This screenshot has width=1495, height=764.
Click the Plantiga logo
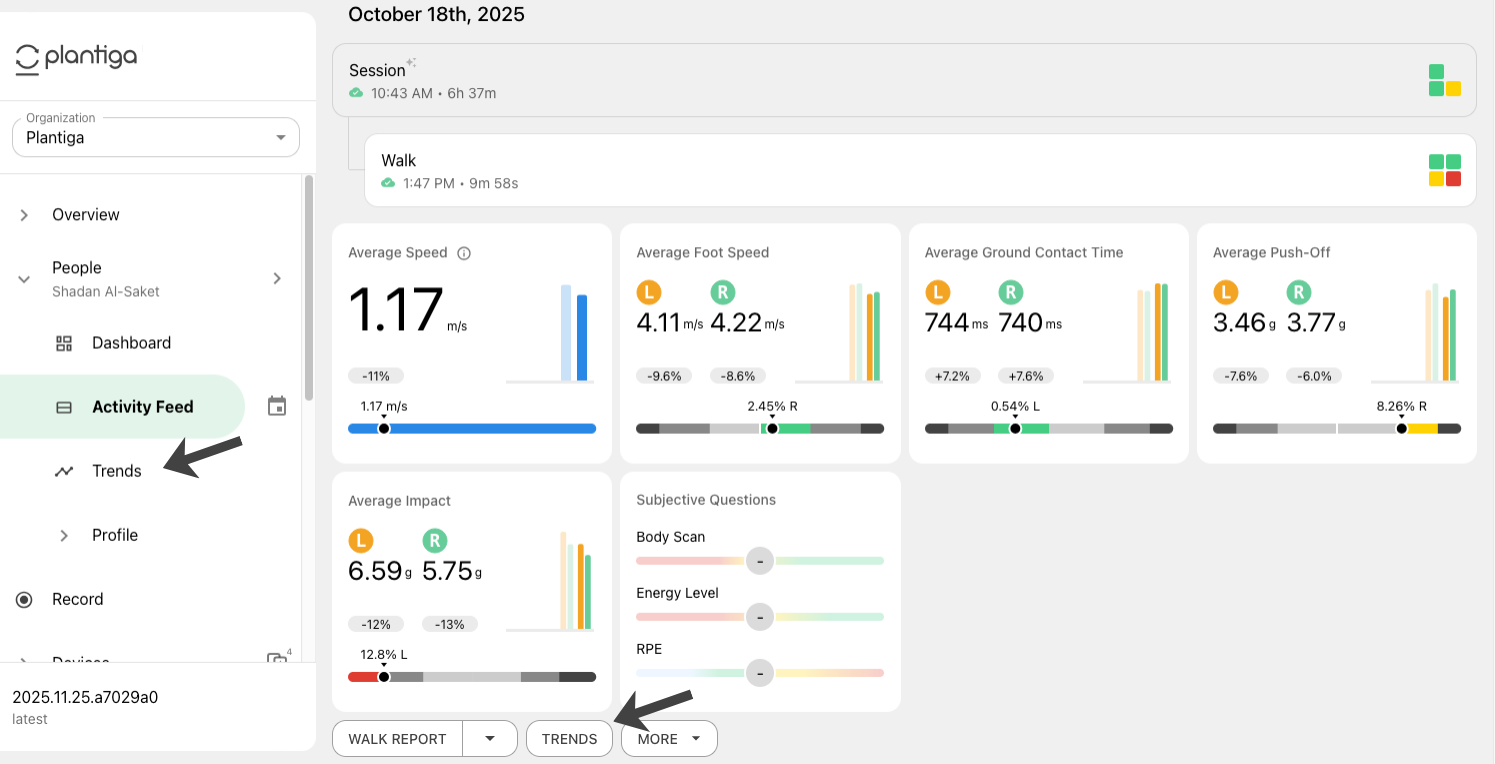(76, 58)
